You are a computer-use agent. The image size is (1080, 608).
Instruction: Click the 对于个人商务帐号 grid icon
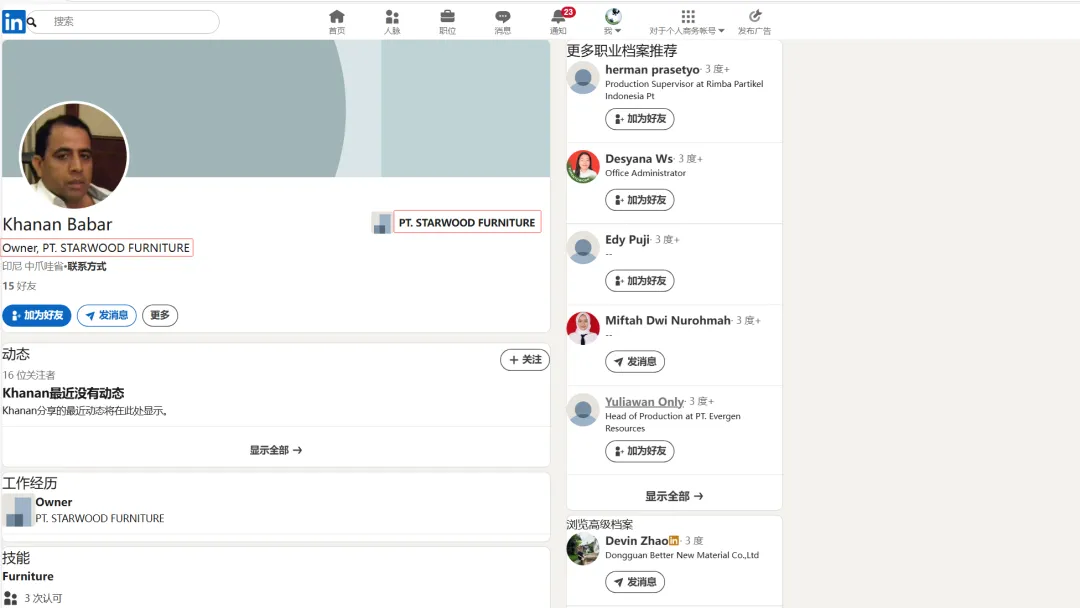687,16
